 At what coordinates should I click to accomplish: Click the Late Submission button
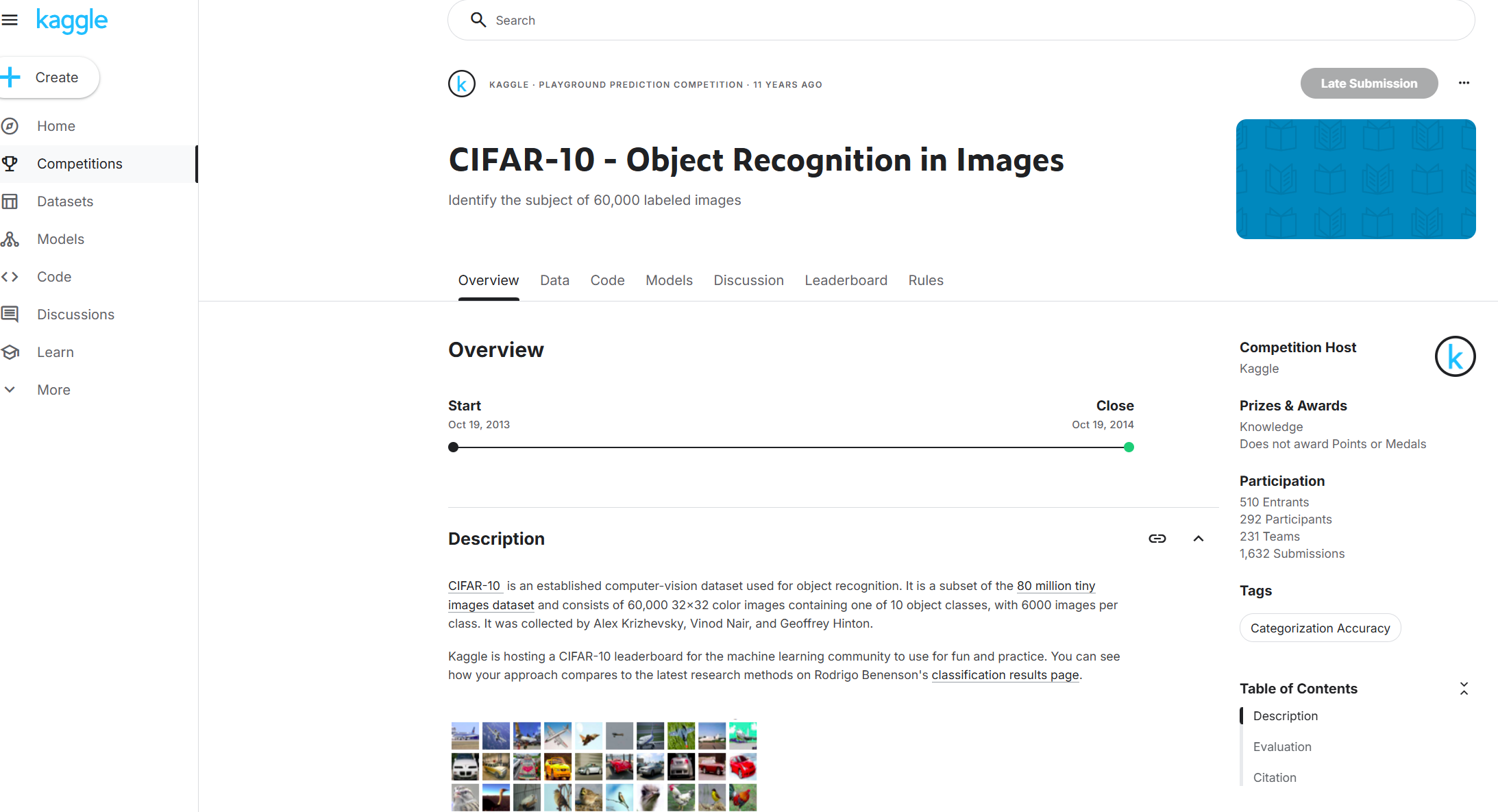coord(1368,84)
